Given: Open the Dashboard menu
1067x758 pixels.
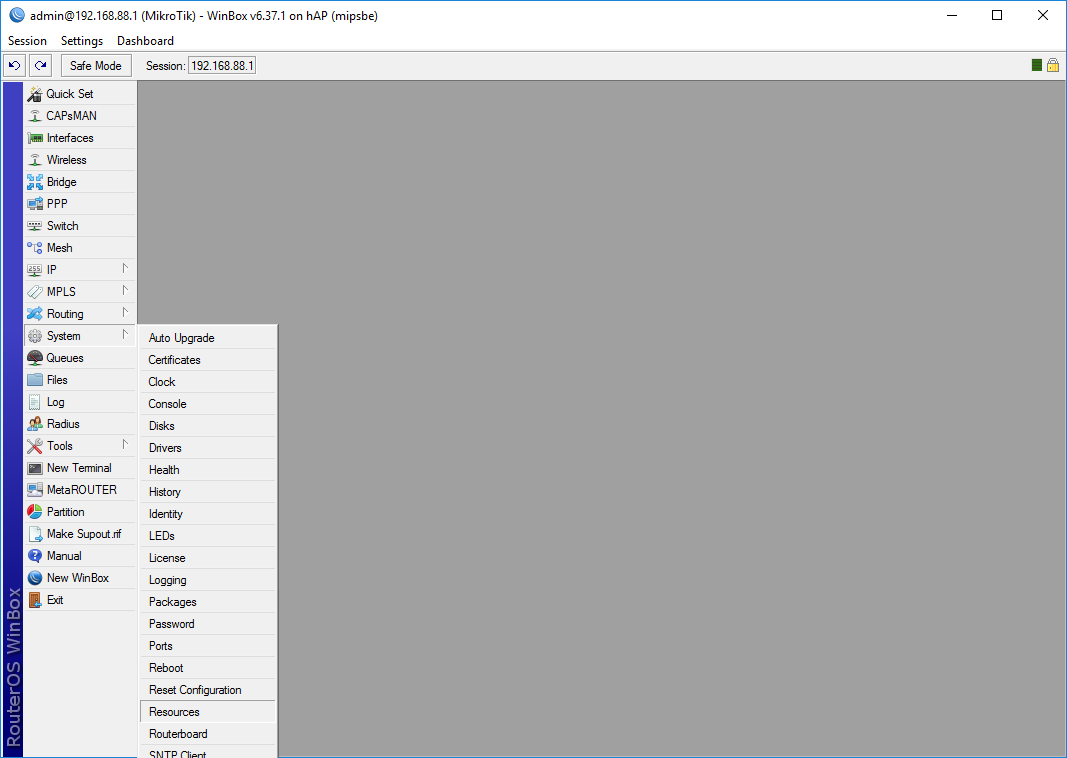Looking at the screenshot, I should click(146, 41).
